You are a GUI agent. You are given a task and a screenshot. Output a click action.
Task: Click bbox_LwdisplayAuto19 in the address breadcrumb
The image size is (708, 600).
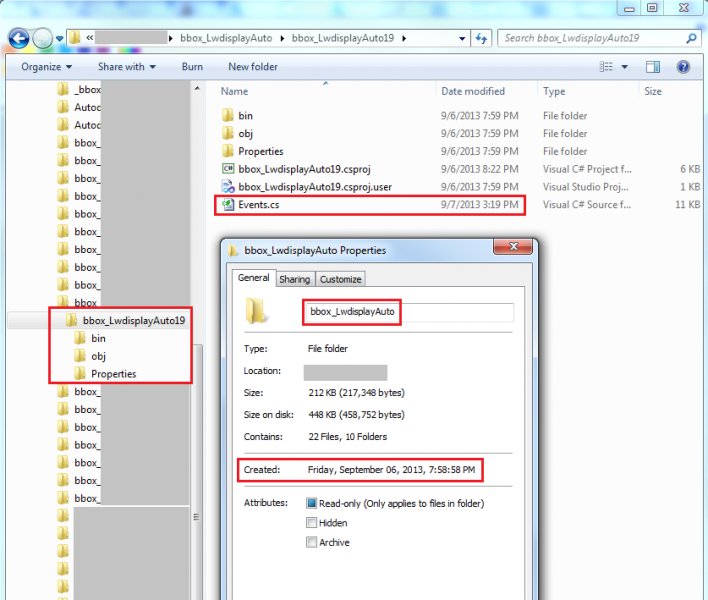tap(343, 38)
